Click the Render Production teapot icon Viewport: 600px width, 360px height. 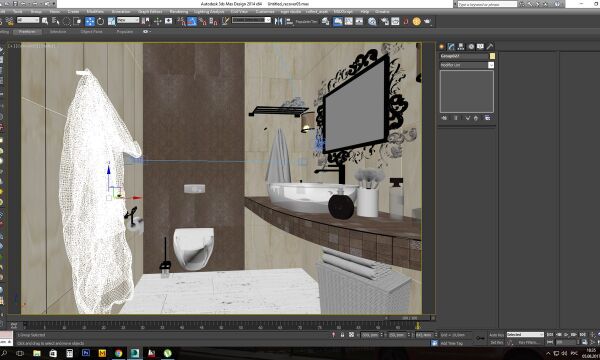427,21
